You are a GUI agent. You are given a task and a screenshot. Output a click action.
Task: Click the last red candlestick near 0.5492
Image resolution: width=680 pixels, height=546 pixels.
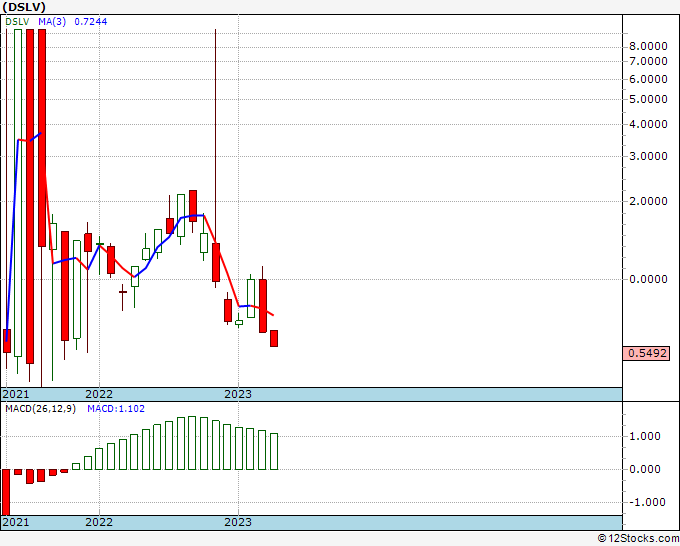coord(274,338)
